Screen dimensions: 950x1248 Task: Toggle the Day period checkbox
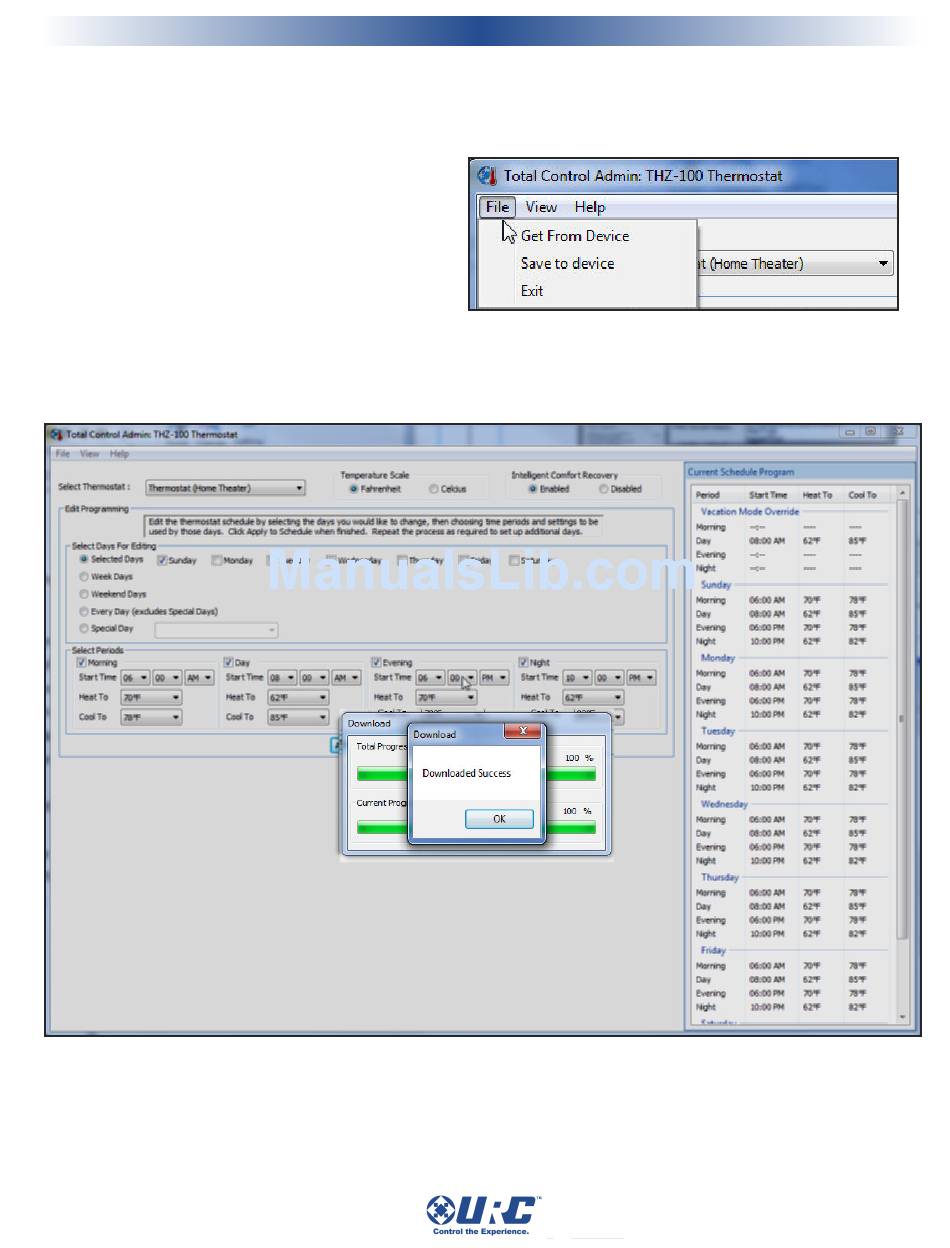229,662
